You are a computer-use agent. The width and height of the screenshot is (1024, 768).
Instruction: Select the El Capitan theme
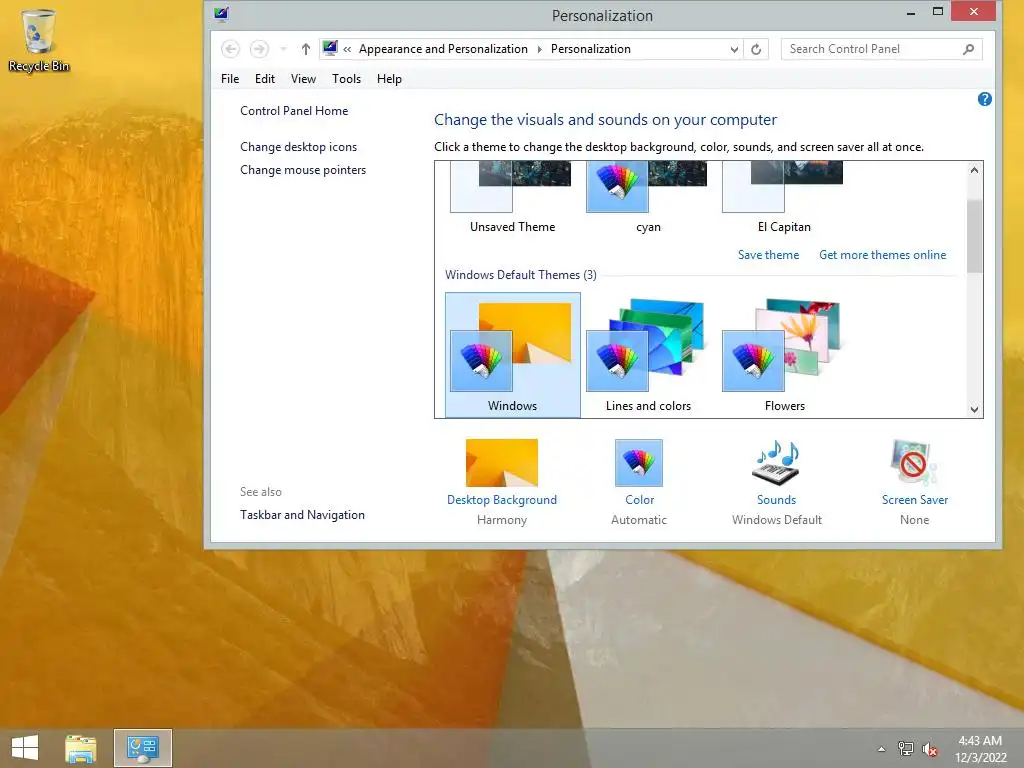pos(784,198)
